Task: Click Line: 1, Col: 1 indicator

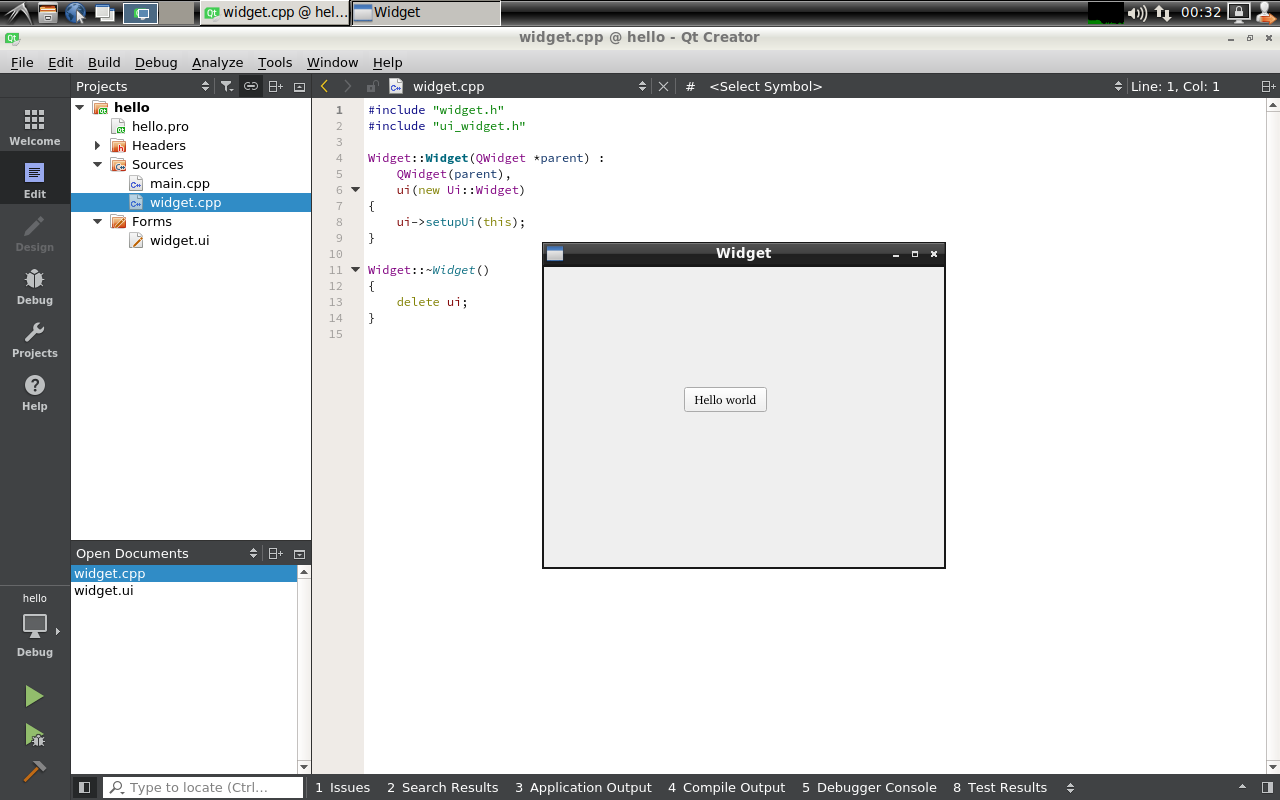Action: click(x=1175, y=87)
